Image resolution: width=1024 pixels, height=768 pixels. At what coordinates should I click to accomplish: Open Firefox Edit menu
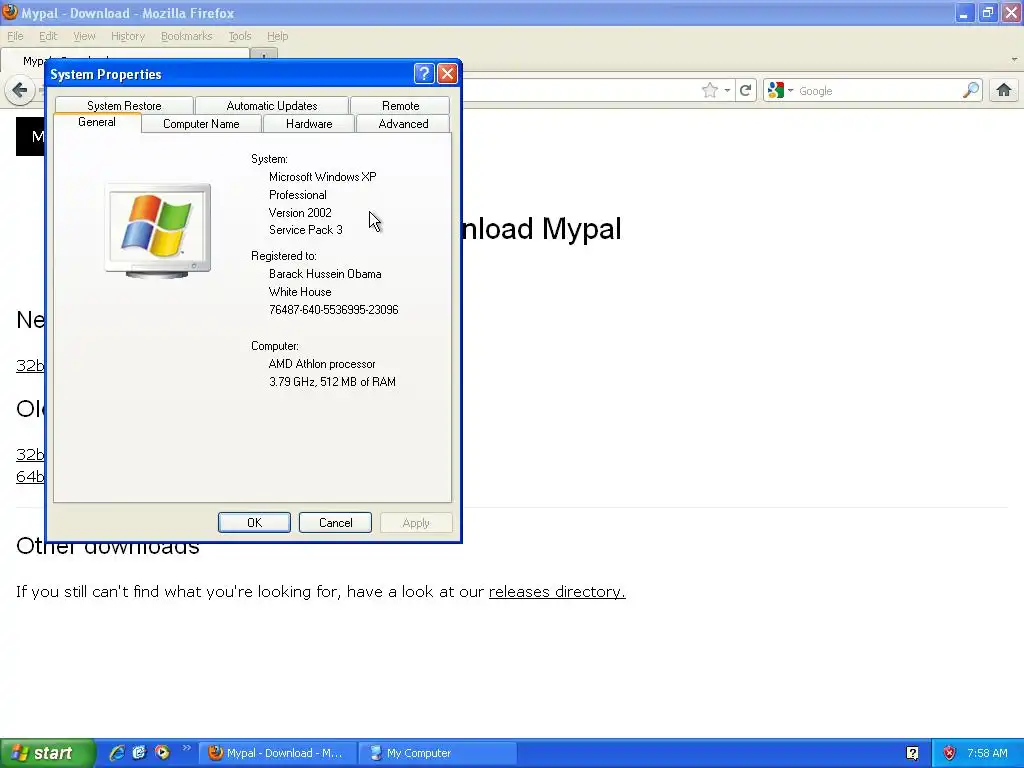tap(48, 36)
